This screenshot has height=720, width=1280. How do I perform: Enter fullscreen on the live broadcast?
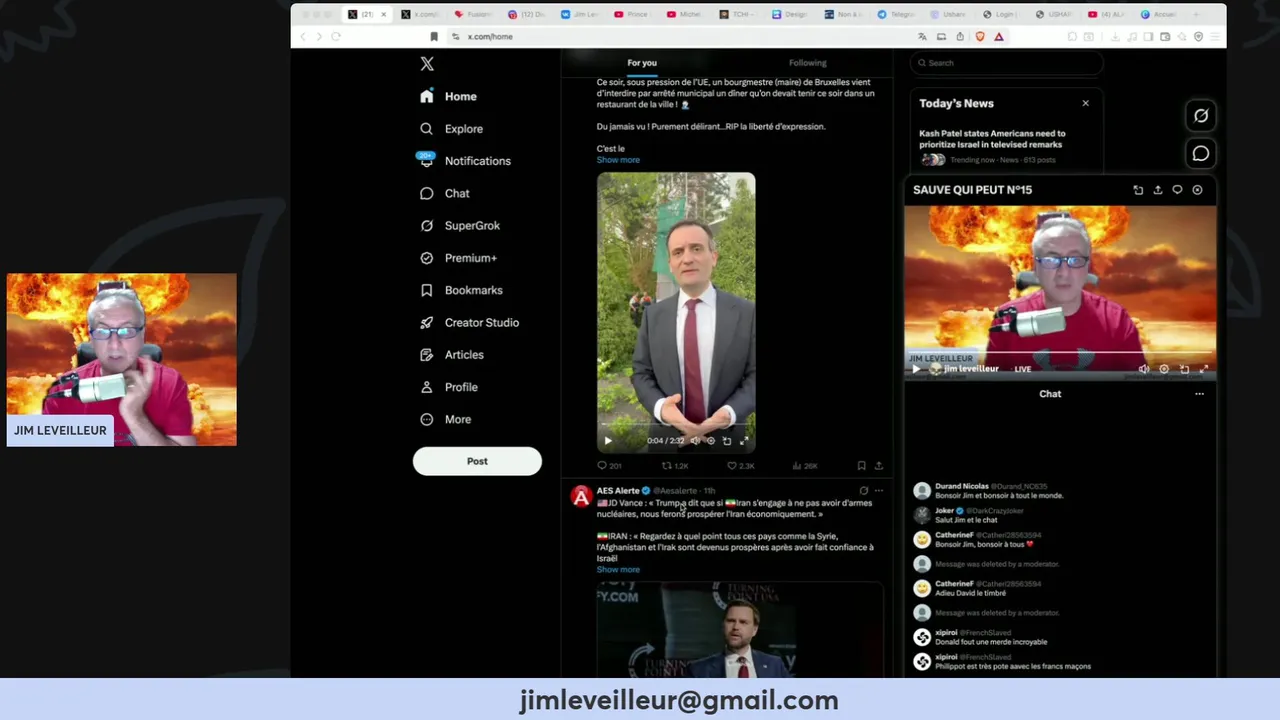tap(1204, 369)
